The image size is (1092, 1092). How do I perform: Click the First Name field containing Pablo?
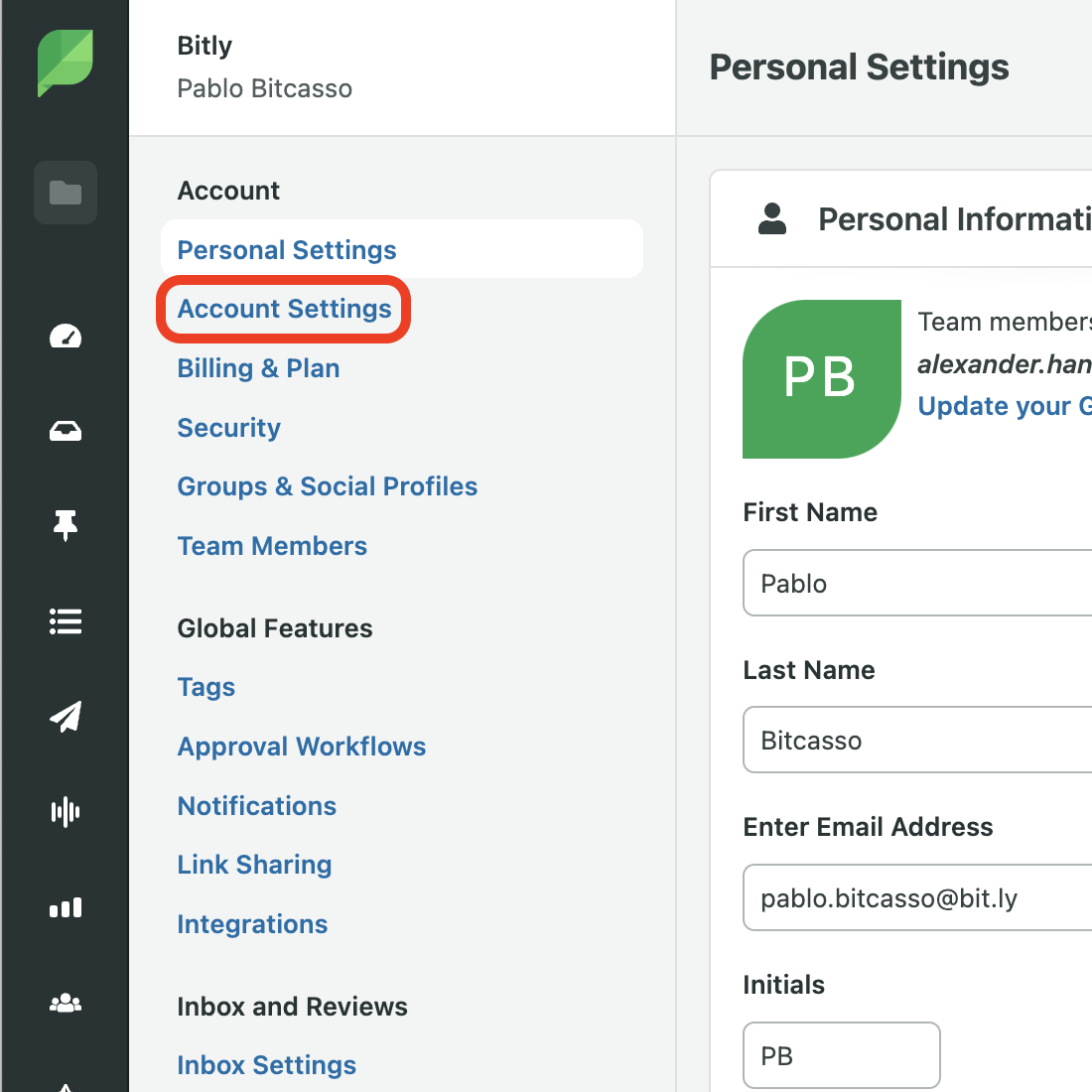tap(917, 583)
